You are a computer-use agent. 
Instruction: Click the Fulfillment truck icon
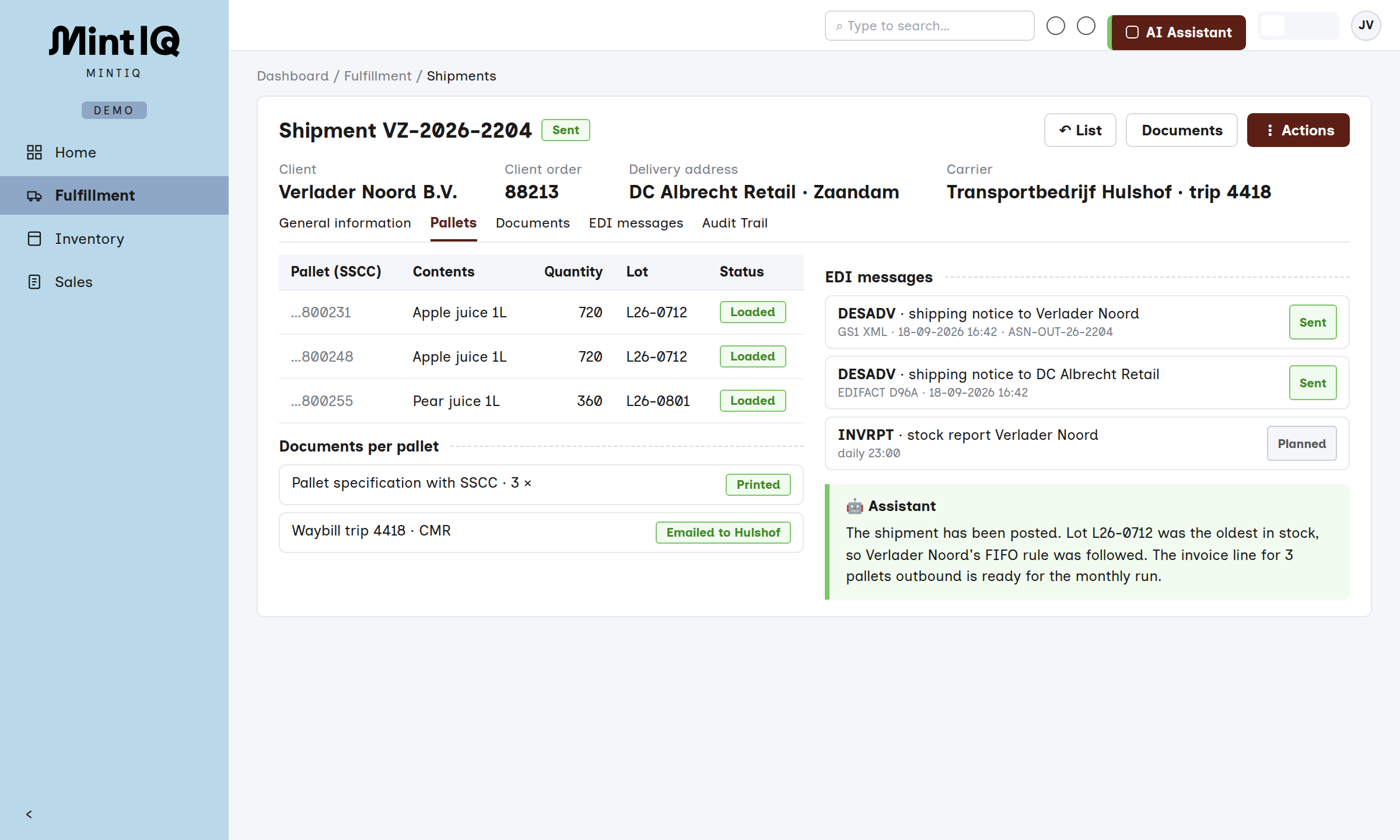coord(34,195)
